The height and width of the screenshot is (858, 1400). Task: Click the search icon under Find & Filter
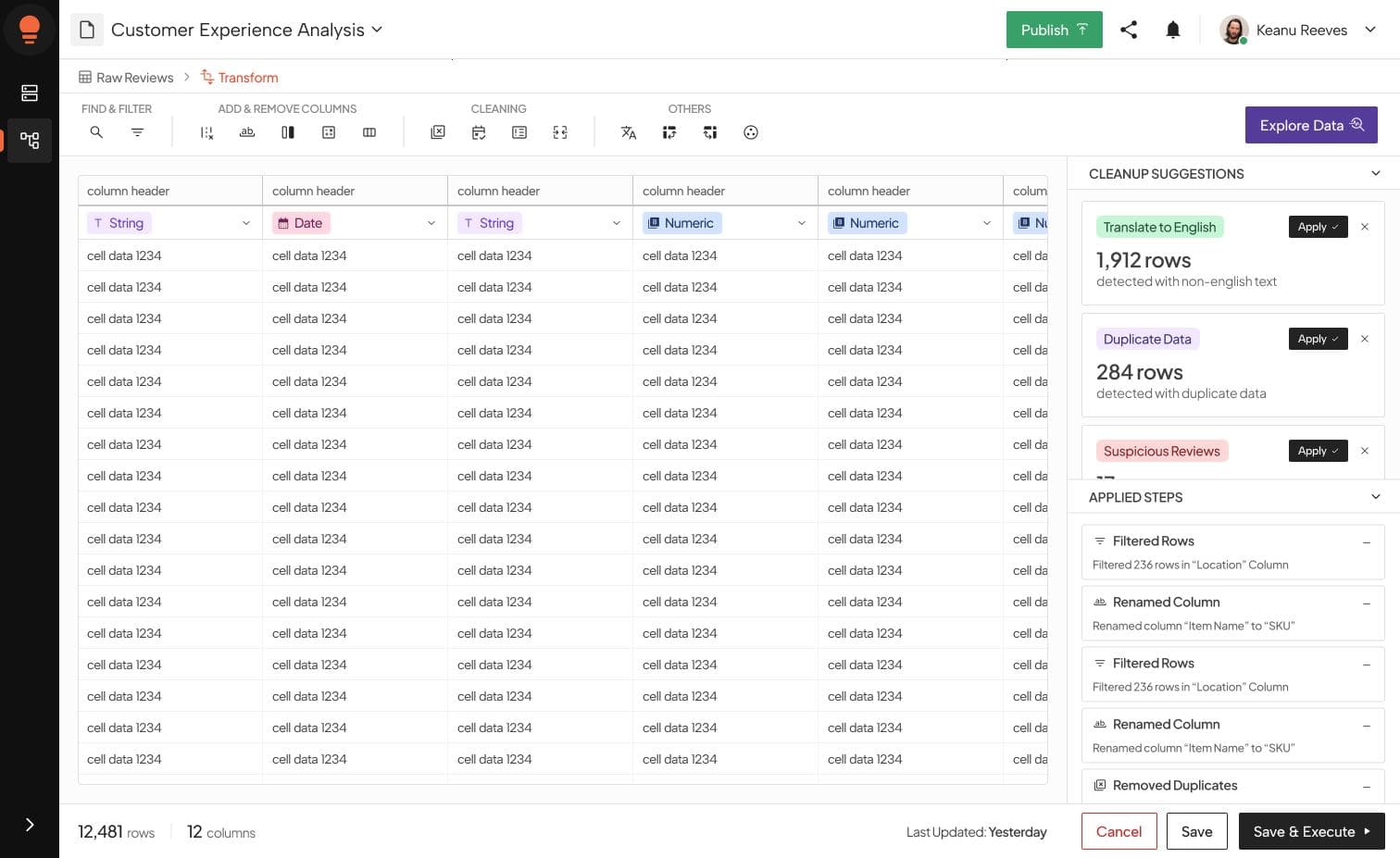tap(96, 132)
